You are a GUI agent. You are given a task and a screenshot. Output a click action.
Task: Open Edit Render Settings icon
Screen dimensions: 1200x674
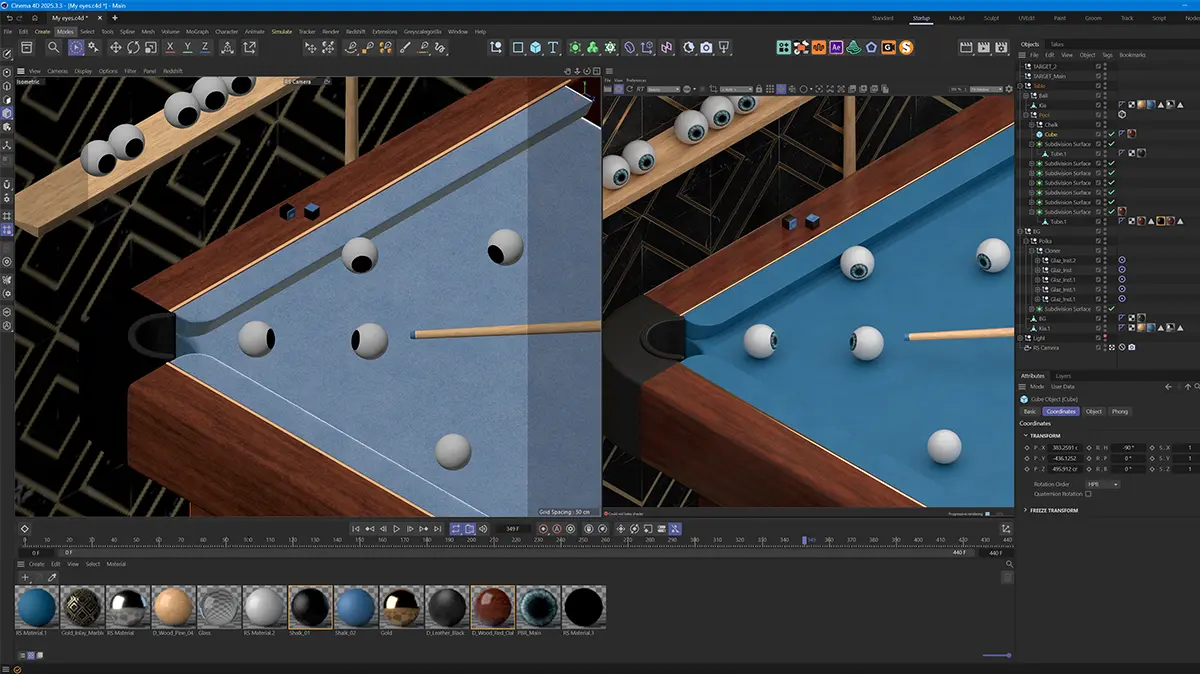coord(1003,47)
